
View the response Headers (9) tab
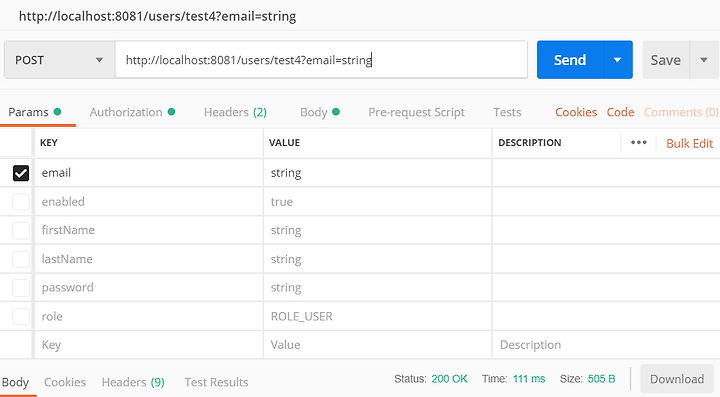click(133, 382)
